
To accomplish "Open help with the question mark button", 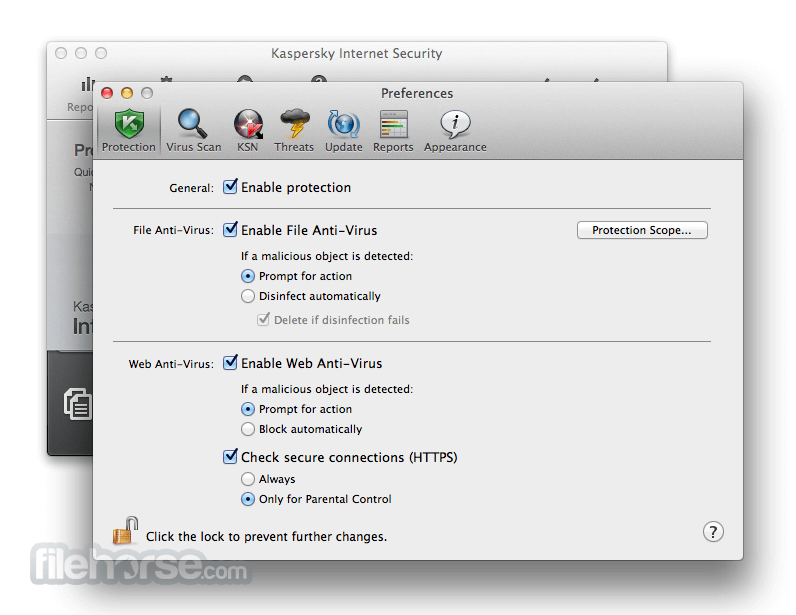I will point(713,532).
